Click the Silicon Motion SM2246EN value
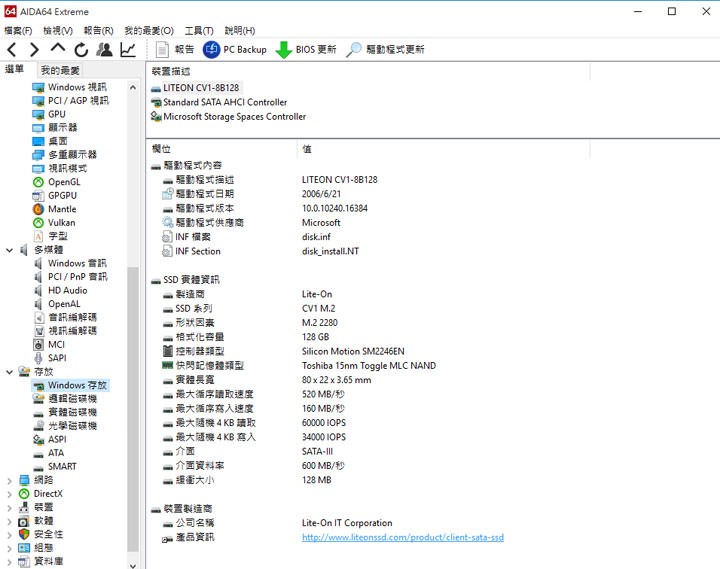Screen dimensions: 720x569 coord(353,351)
